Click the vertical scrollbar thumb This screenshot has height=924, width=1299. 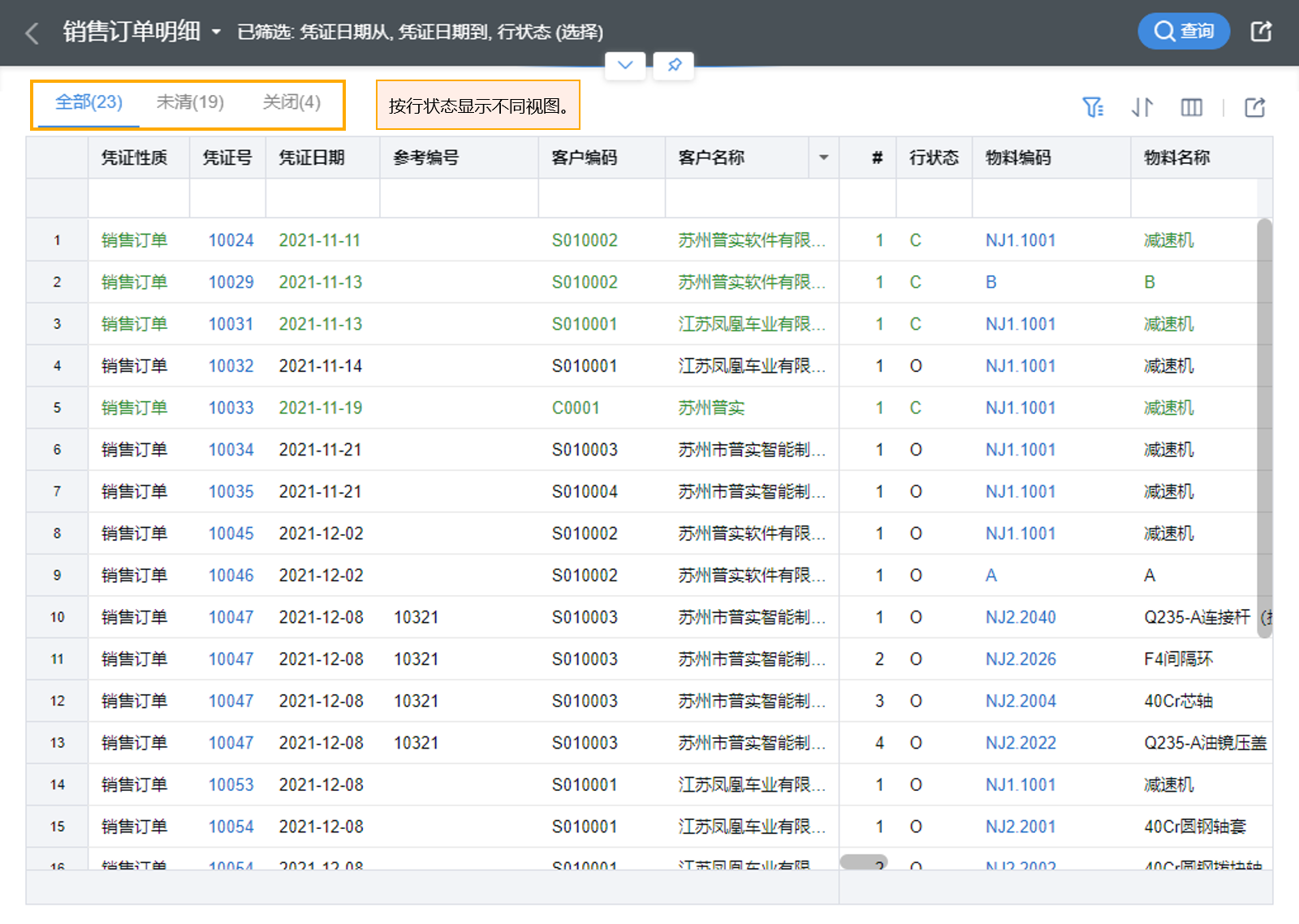tap(1264, 428)
